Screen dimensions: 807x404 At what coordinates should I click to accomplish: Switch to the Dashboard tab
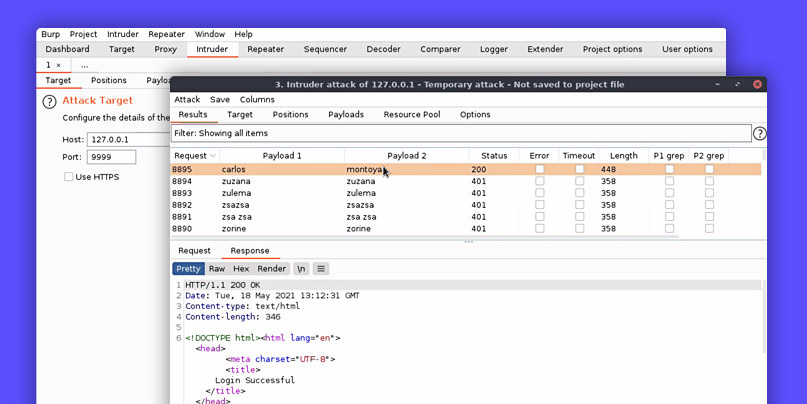(x=67, y=49)
